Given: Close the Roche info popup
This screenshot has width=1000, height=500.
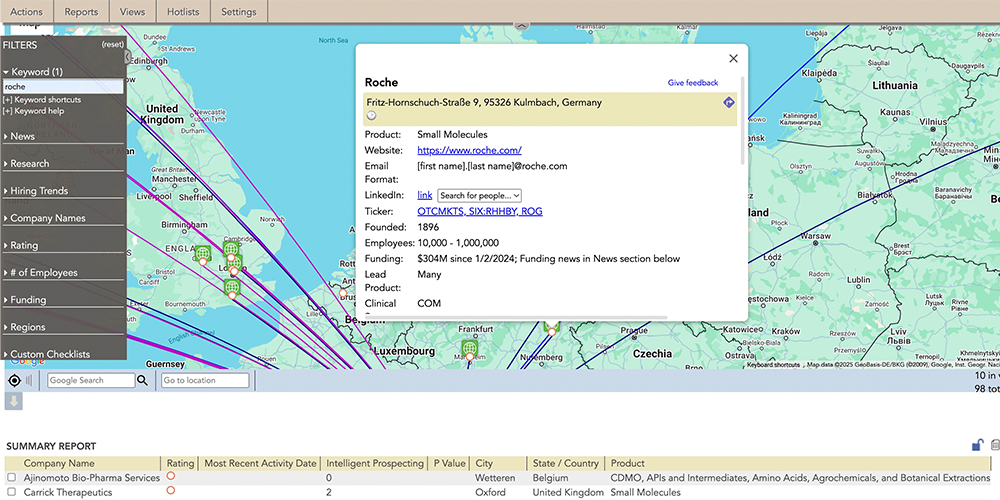Looking at the screenshot, I should pyautogui.click(x=733, y=59).
